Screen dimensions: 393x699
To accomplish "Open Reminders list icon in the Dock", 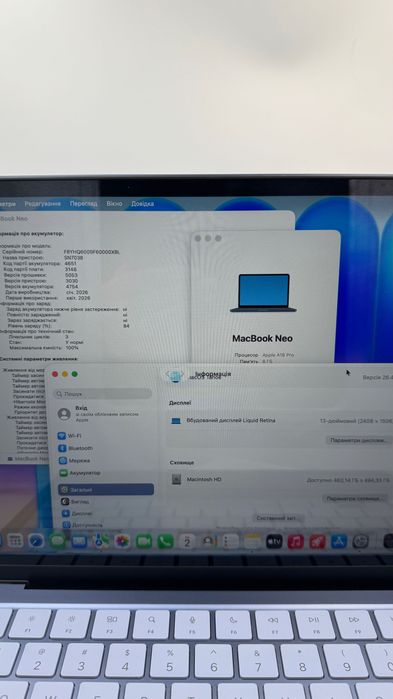I will (x=230, y=541).
